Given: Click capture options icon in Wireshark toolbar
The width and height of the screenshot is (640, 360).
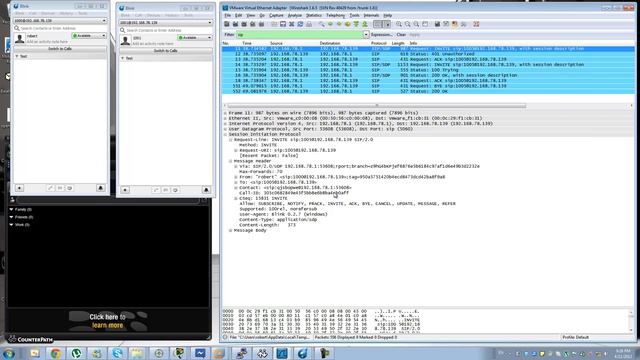Looking at the screenshot, I should pyautogui.click(x=236, y=24).
